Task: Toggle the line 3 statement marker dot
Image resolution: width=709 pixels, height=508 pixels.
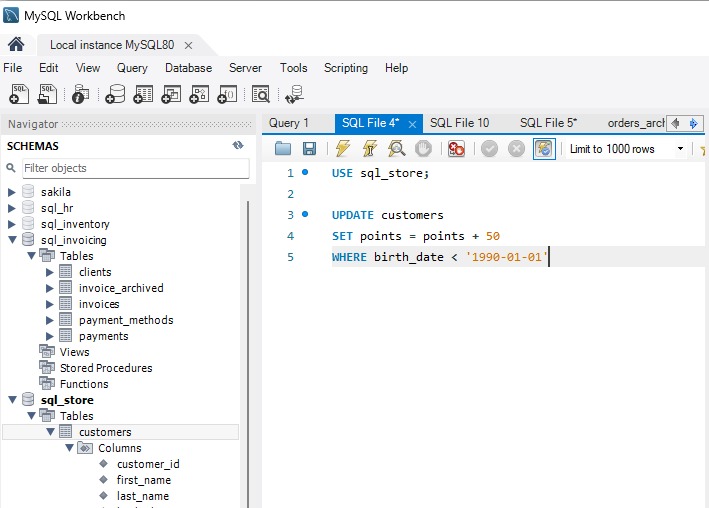Action: click(305, 214)
